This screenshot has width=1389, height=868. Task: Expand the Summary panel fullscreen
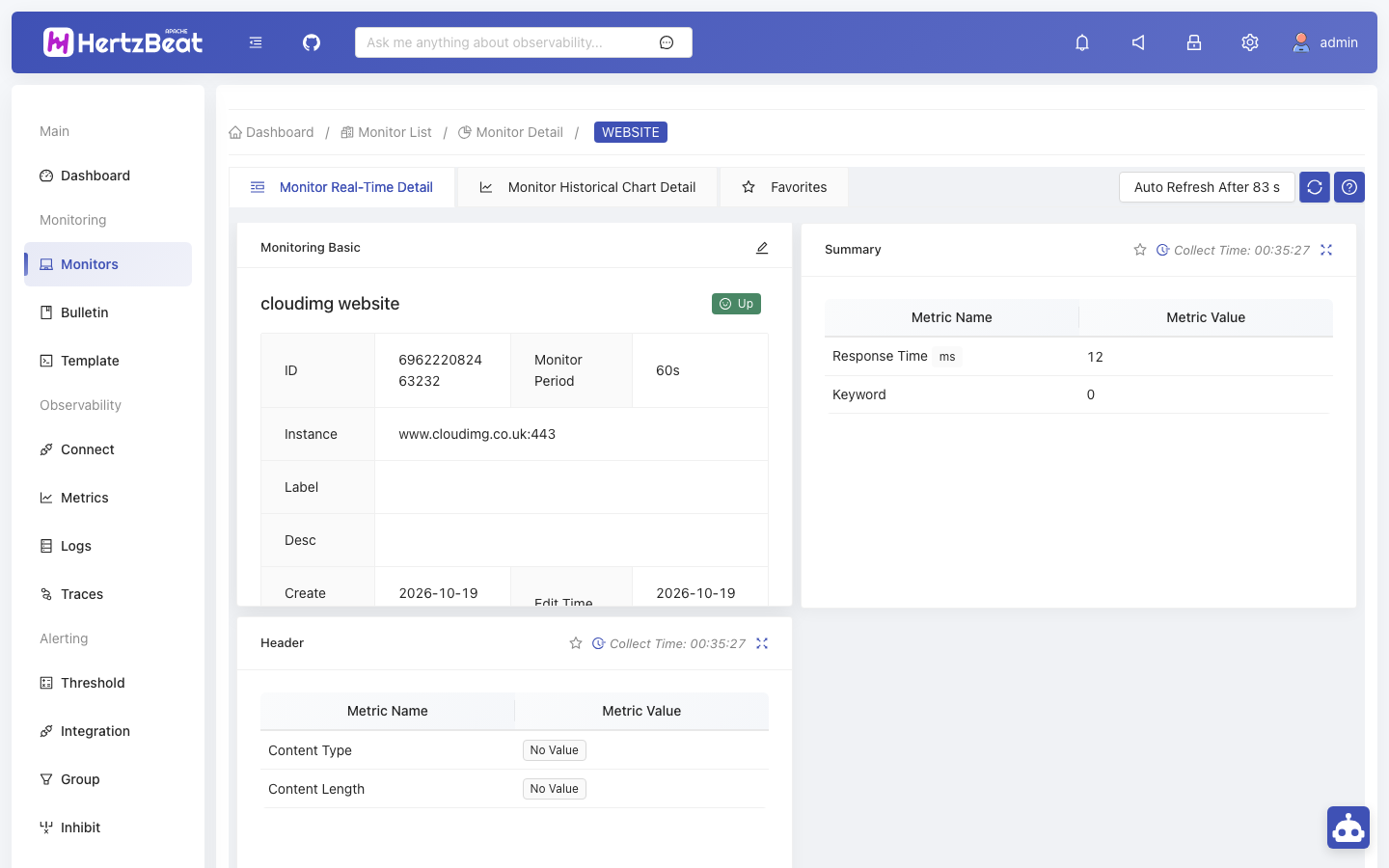(1326, 250)
